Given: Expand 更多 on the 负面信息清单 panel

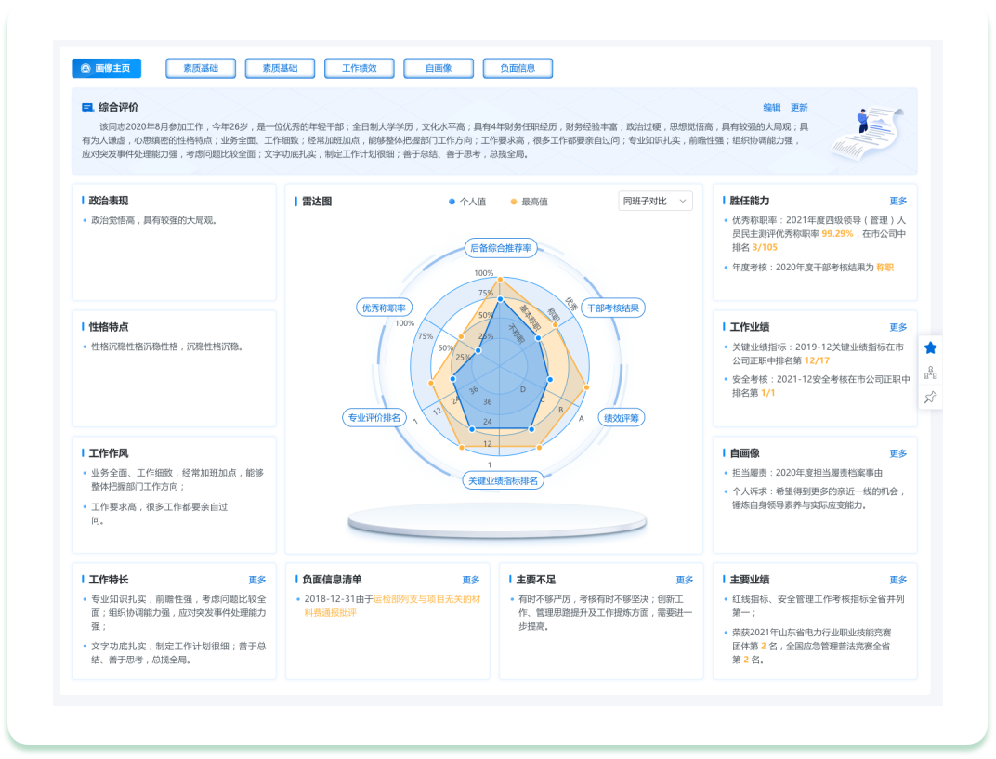Looking at the screenshot, I should coord(469,578).
